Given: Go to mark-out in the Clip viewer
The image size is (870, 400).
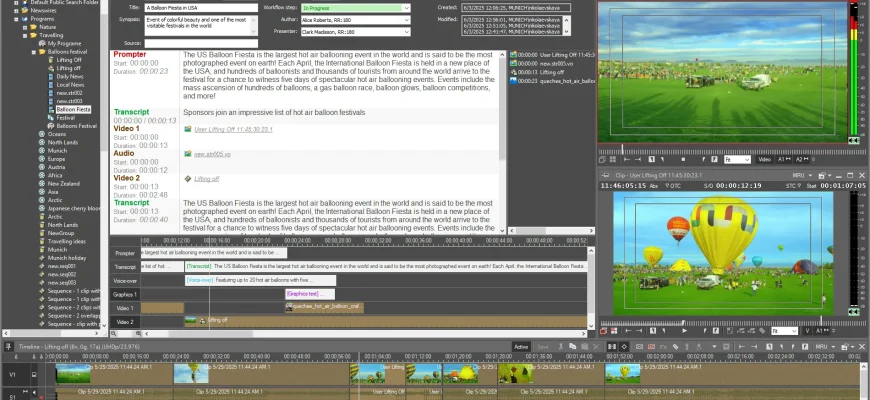Looking at the screenshot, I should click(639, 331).
